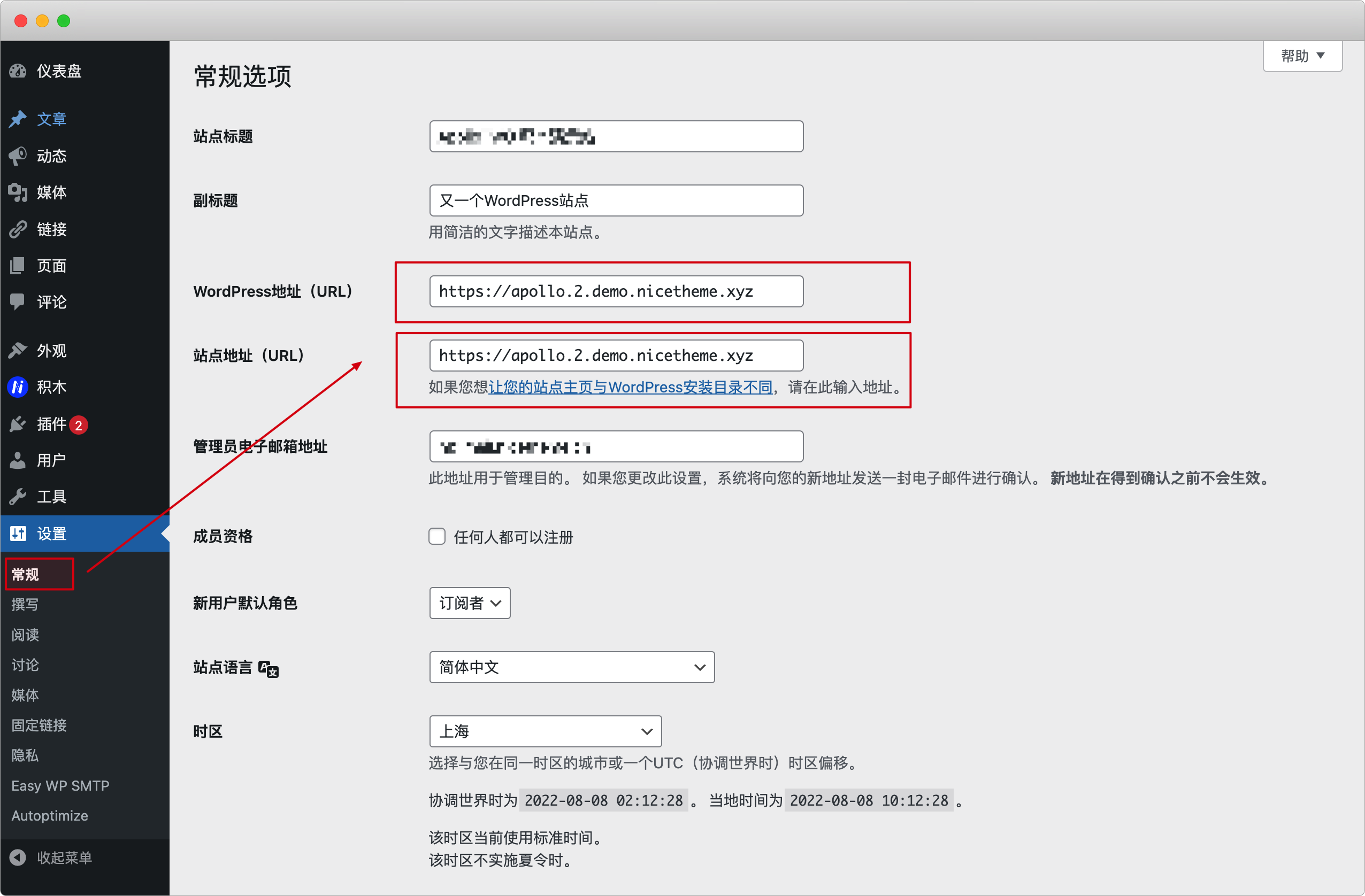Click the 动态 megaphone icon
The width and height of the screenshot is (1365, 896).
pyautogui.click(x=18, y=156)
